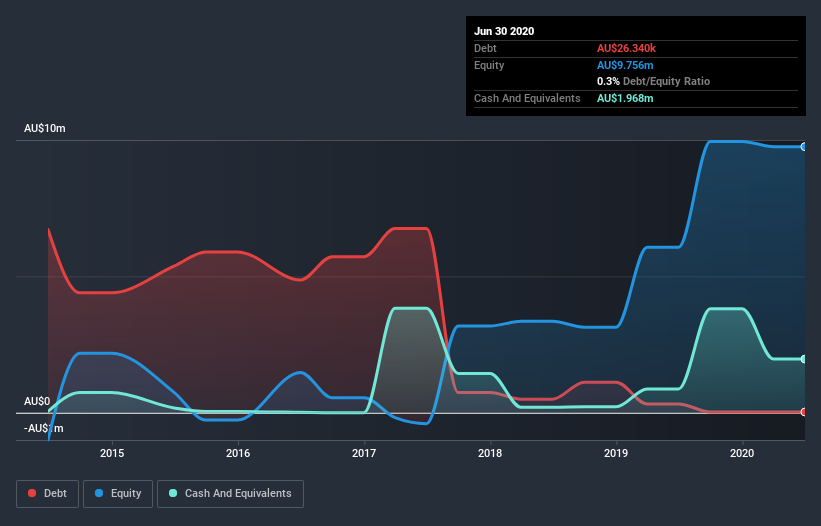Image resolution: width=821 pixels, height=526 pixels.
Task: Select the teal Cash endpoint marker
Action: (804, 359)
